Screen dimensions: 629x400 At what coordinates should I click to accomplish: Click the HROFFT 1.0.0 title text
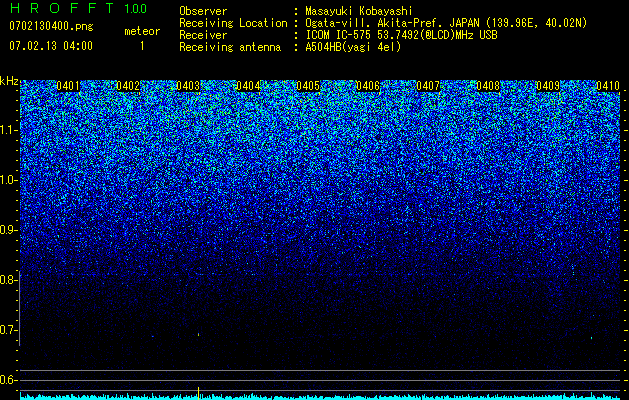tap(78, 8)
